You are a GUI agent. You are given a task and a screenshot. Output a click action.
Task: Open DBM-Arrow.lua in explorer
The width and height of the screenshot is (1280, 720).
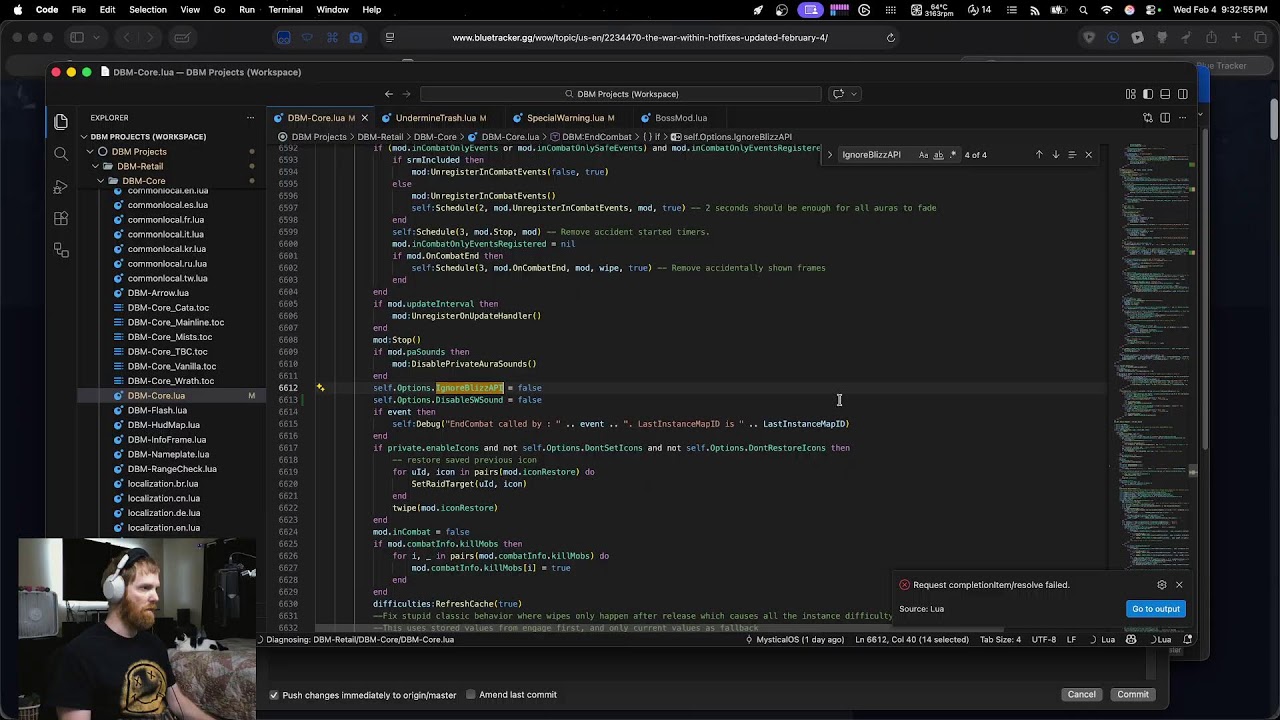click(x=158, y=293)
